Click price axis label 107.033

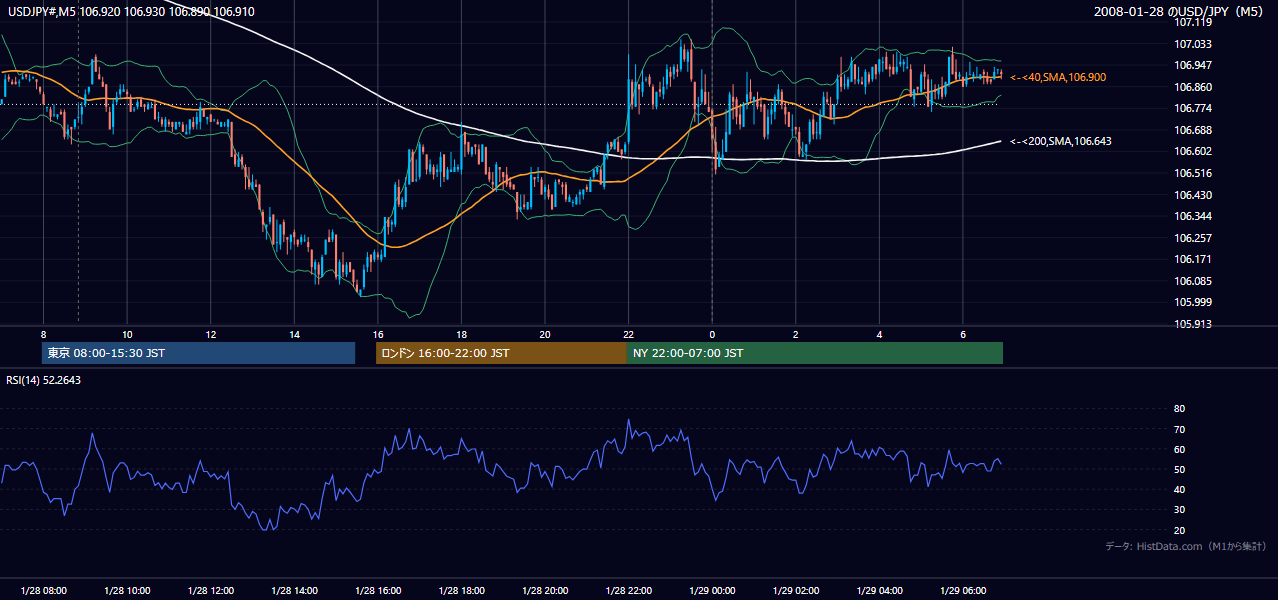coord(1193,44)
